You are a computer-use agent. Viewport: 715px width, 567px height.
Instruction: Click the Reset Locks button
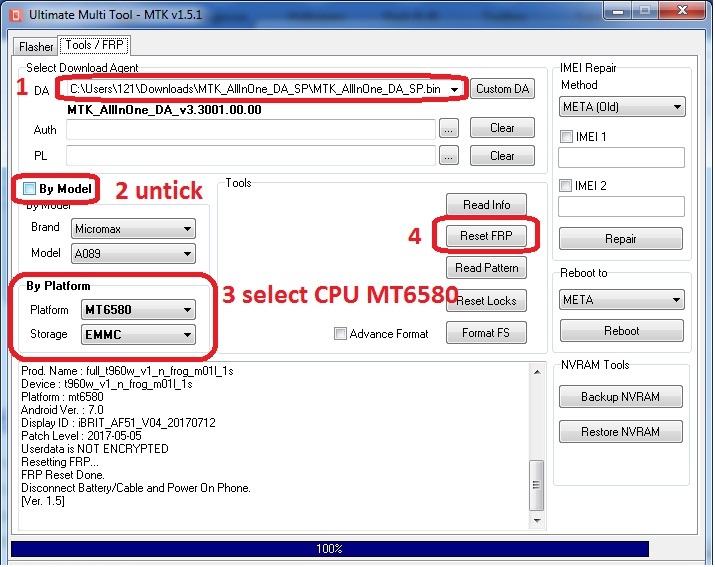tap(486, 301)
